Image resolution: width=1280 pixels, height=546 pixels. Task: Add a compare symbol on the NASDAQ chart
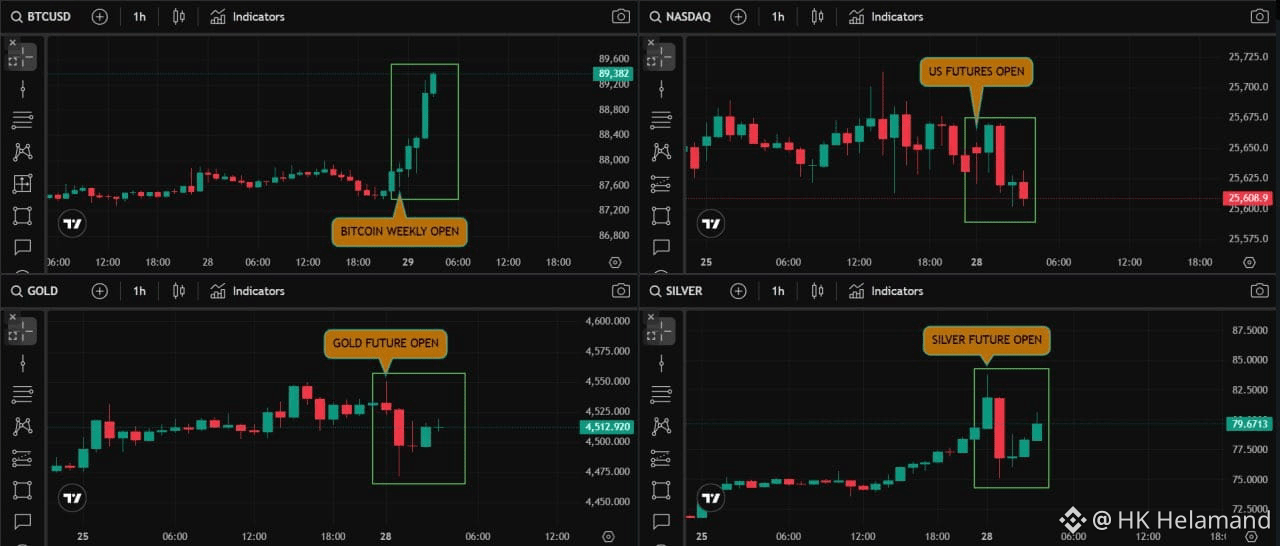coord(738,17)
